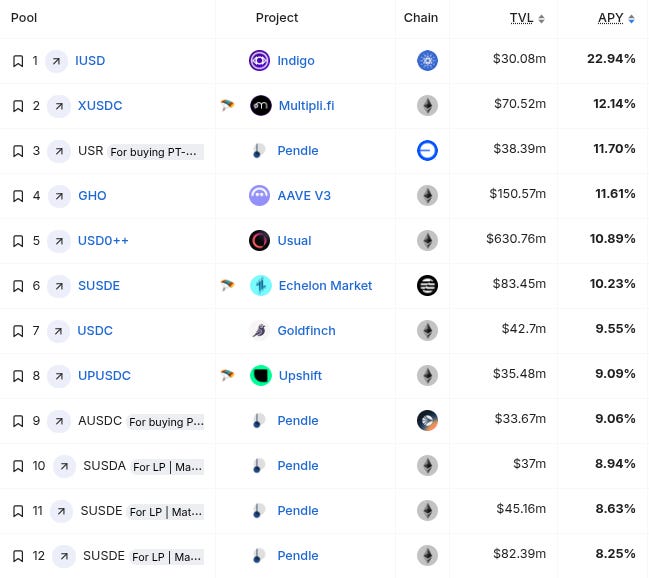Click the Pool column header
Screen dimensions: 649x578
[24, 18]
